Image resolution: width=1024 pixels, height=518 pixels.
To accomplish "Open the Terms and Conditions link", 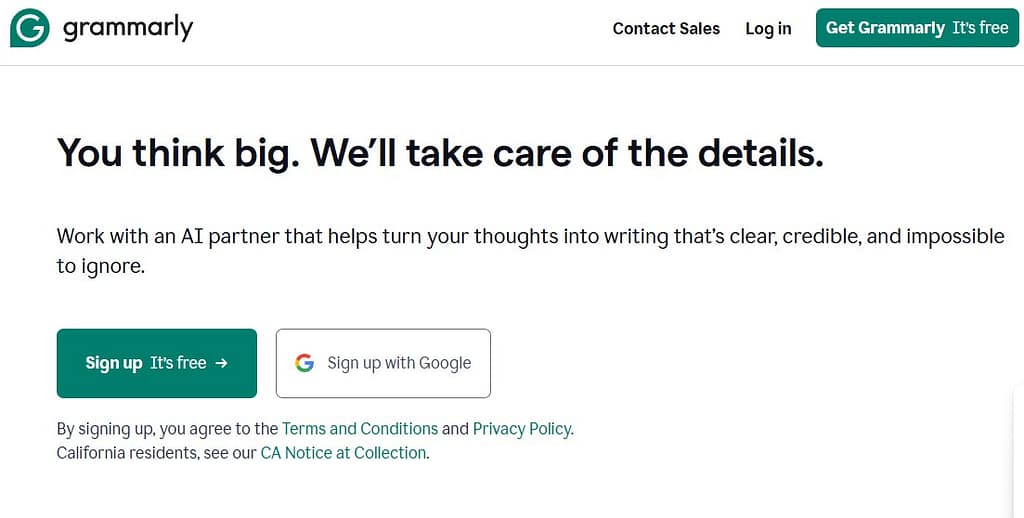I will pyautogui.click(x=360, y=429).
